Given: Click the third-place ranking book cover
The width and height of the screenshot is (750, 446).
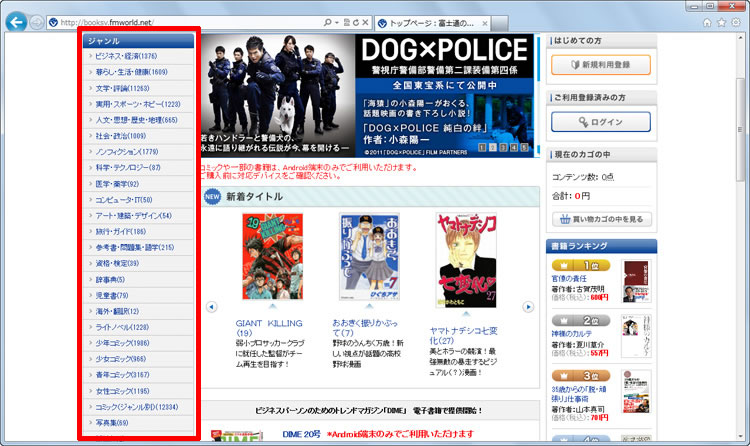Looking at the screenshot, I should pos(636,391).
